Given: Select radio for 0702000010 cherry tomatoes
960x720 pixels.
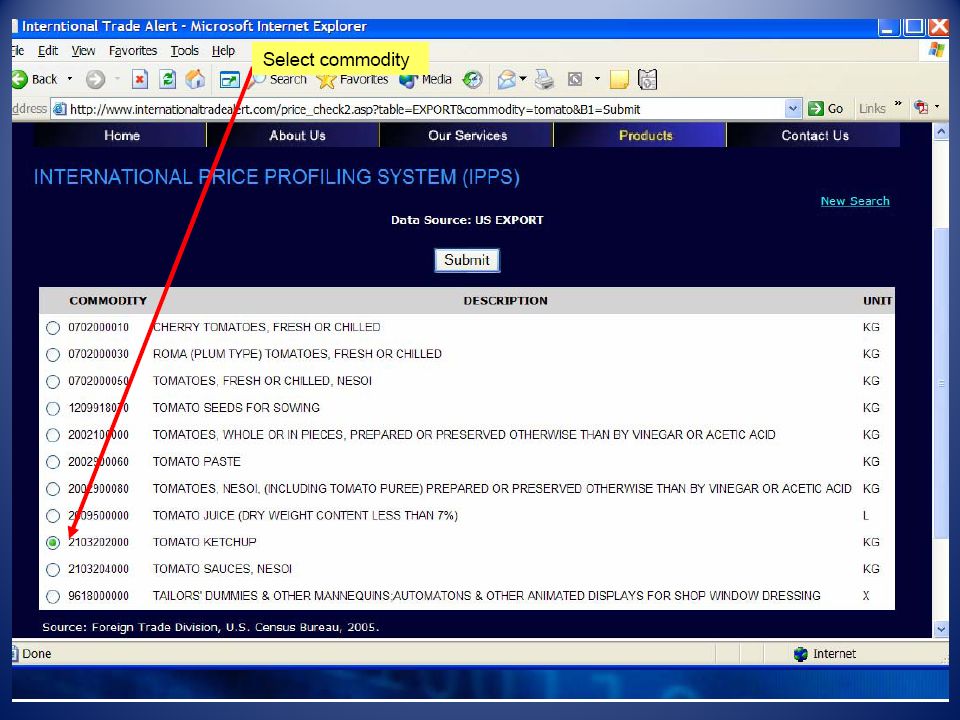Looking at the screenshot, I should 53,328.
